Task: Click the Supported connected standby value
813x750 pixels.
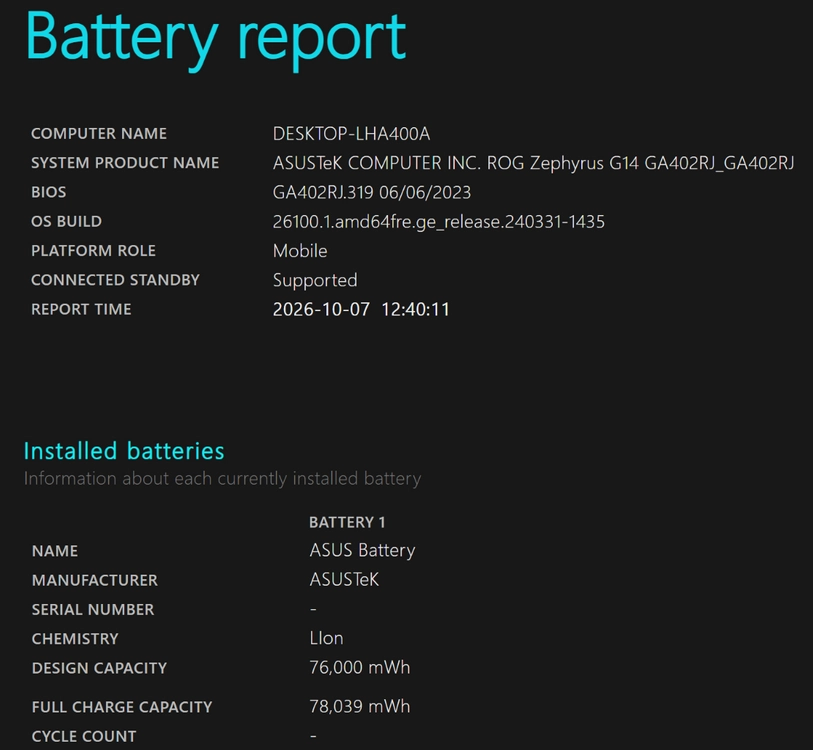Action: point(315,281)
